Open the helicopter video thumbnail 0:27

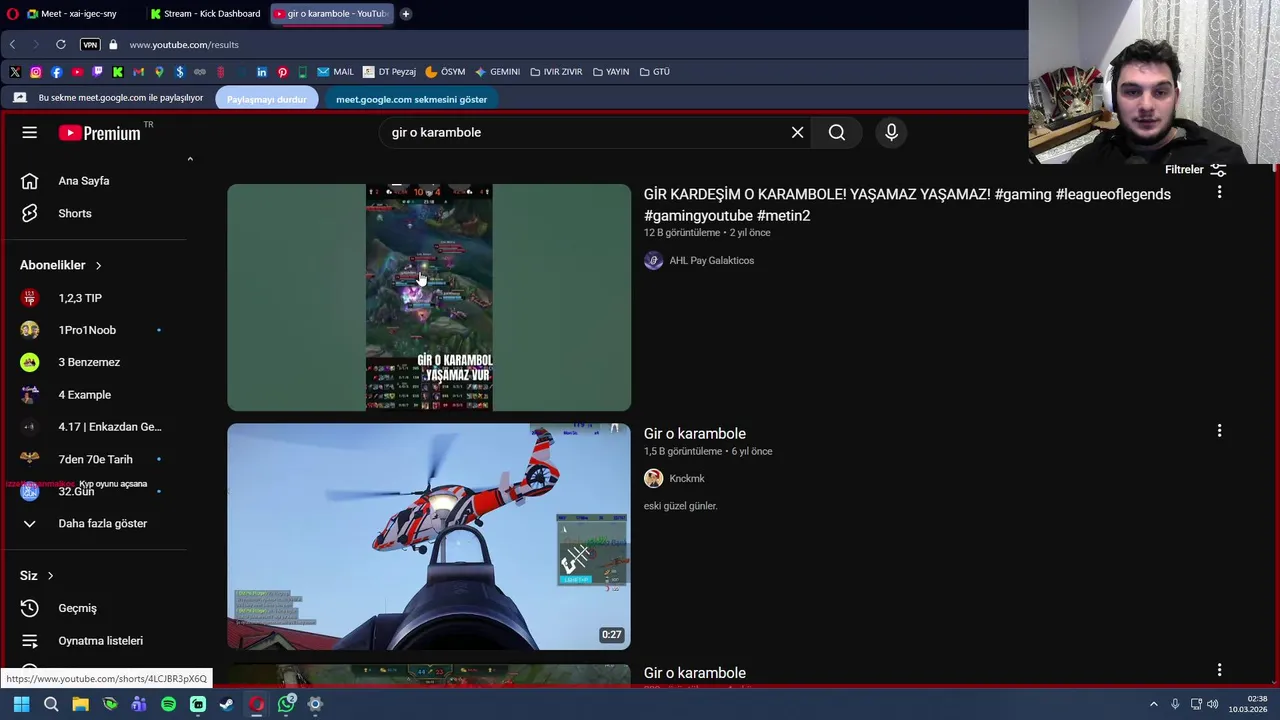(429, 536)
